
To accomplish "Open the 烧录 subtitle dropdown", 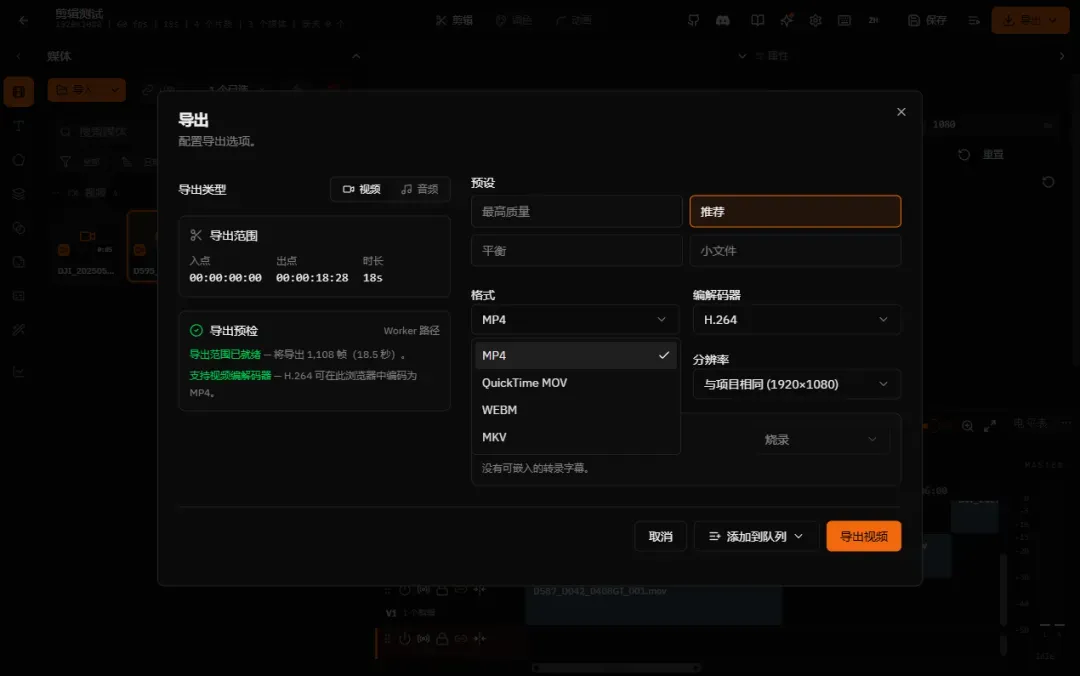I will [819, 440].
